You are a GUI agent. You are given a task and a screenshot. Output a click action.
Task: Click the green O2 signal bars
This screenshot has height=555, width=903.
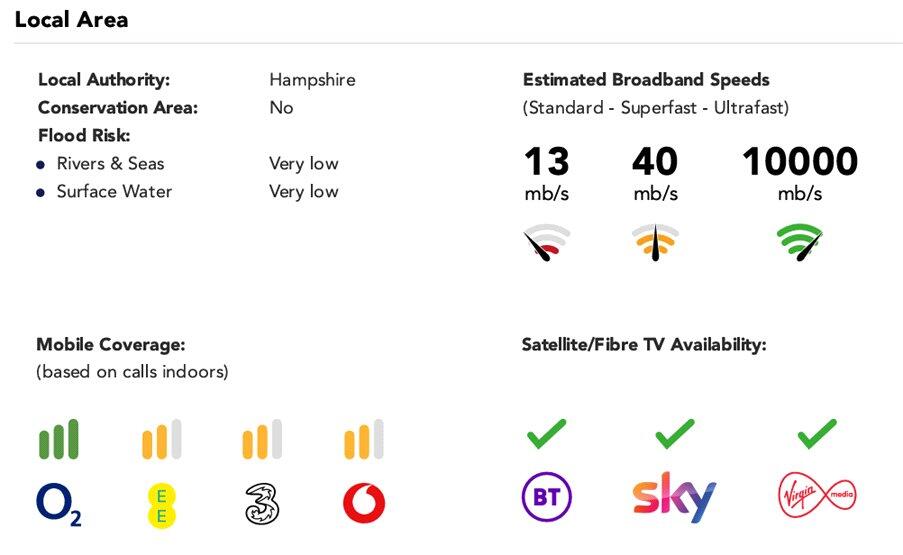pyautogui.click(x=59, y=440)
